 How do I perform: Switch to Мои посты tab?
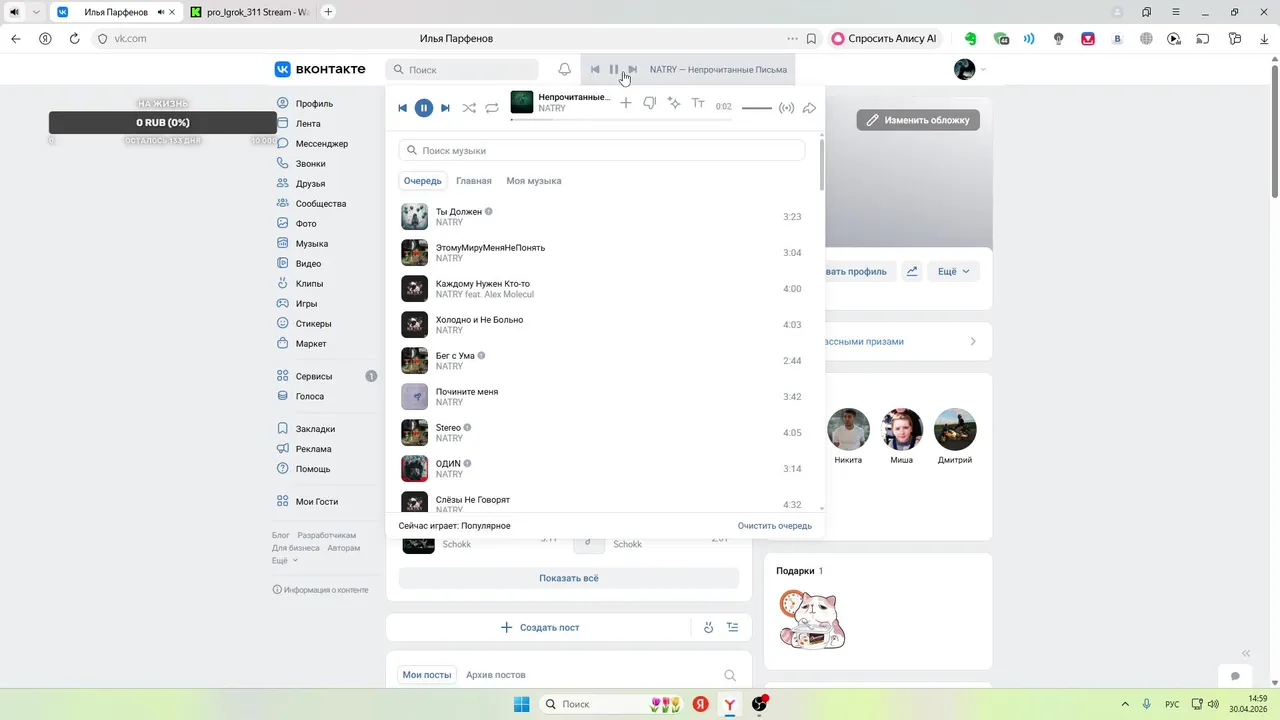427,675
